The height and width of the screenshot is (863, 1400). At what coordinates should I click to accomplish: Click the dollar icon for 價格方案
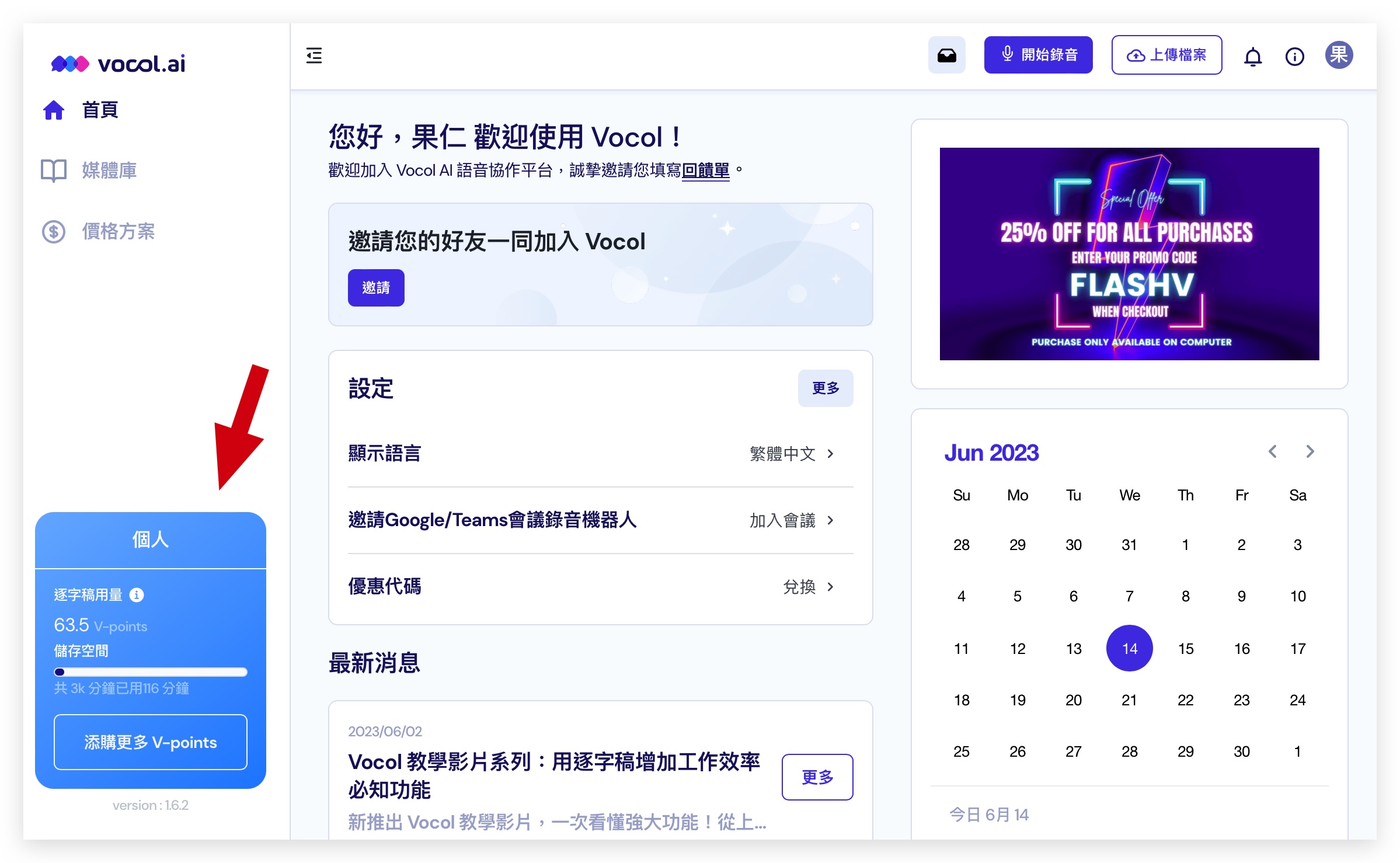[x=54, y=231]
